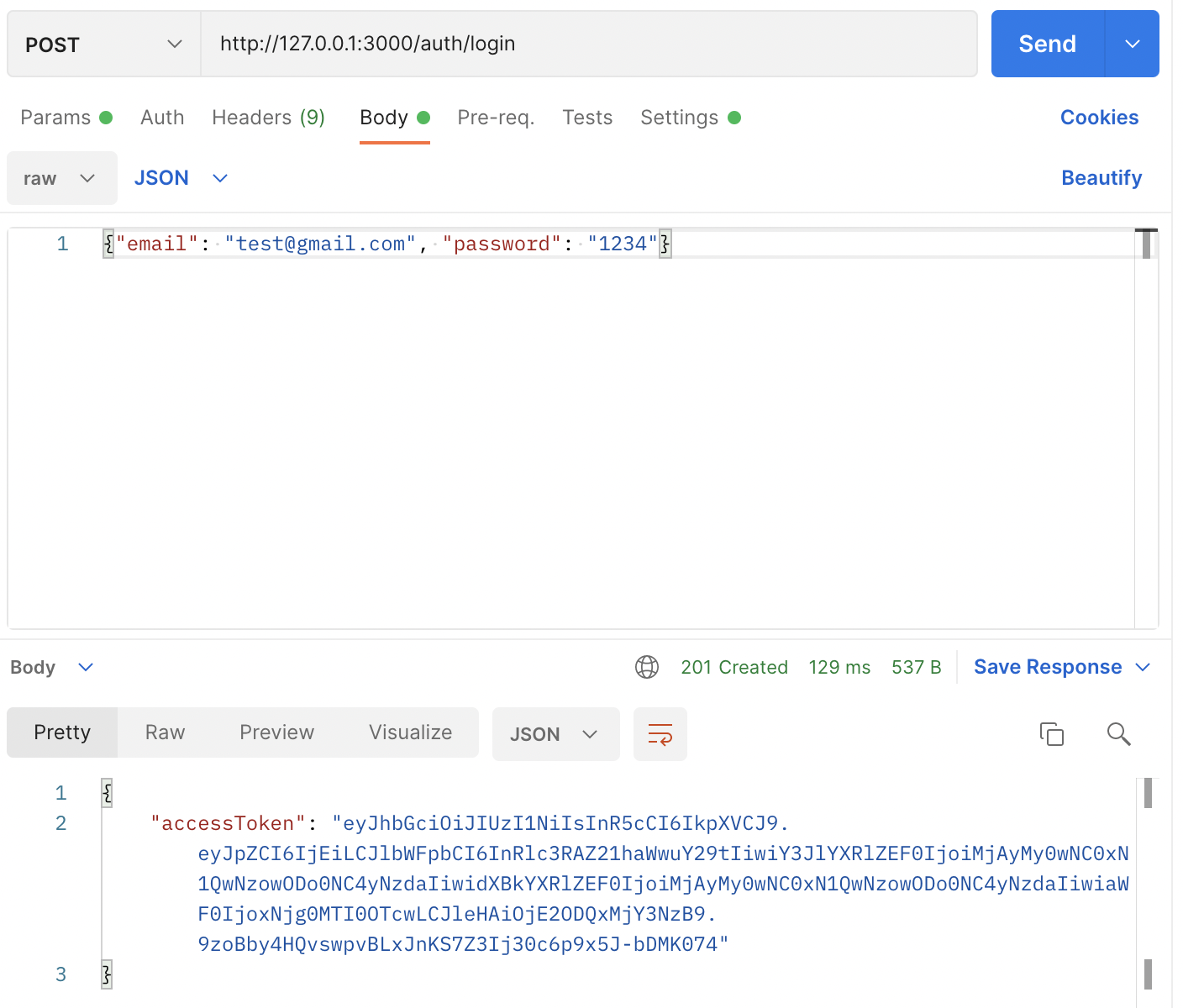
Task: Click the "accessToken" key in response
Action: click(x=228, y=823)
